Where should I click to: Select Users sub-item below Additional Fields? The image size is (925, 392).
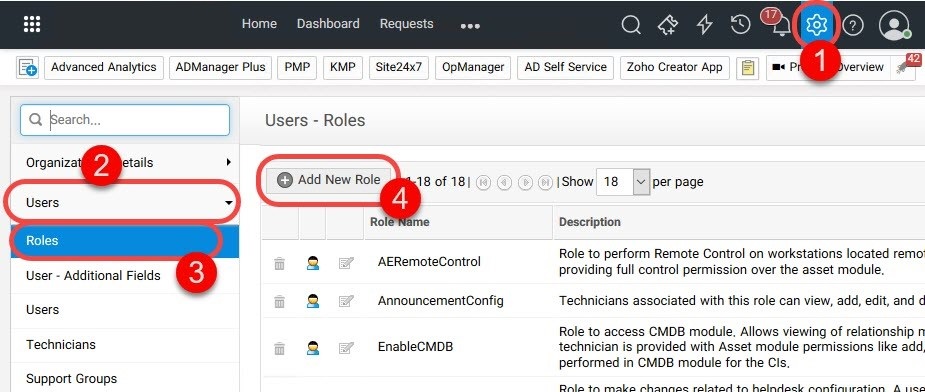pos(125,310)
